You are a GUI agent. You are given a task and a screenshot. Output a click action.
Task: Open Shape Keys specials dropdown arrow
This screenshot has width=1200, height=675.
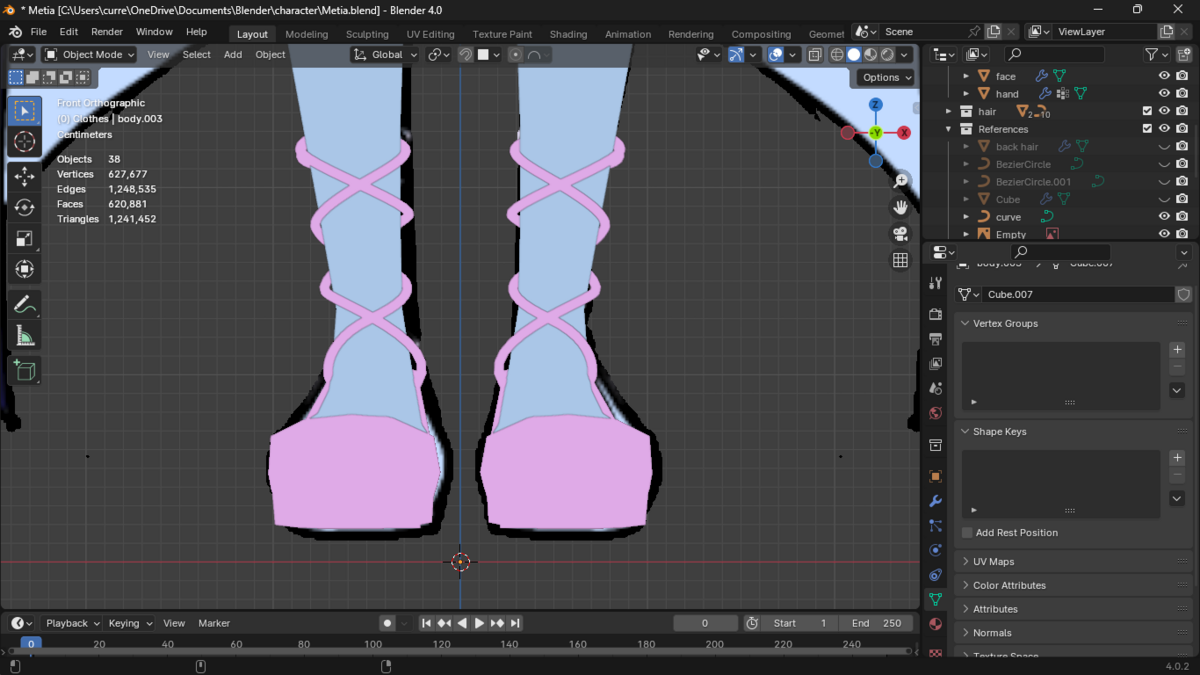(x=1177, y=499)
